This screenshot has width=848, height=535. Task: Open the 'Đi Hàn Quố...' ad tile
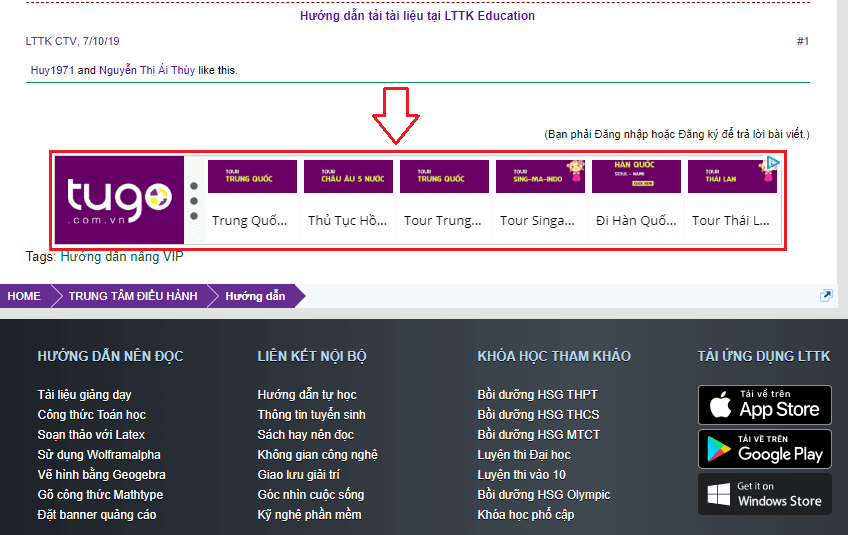tap(636, 200)
